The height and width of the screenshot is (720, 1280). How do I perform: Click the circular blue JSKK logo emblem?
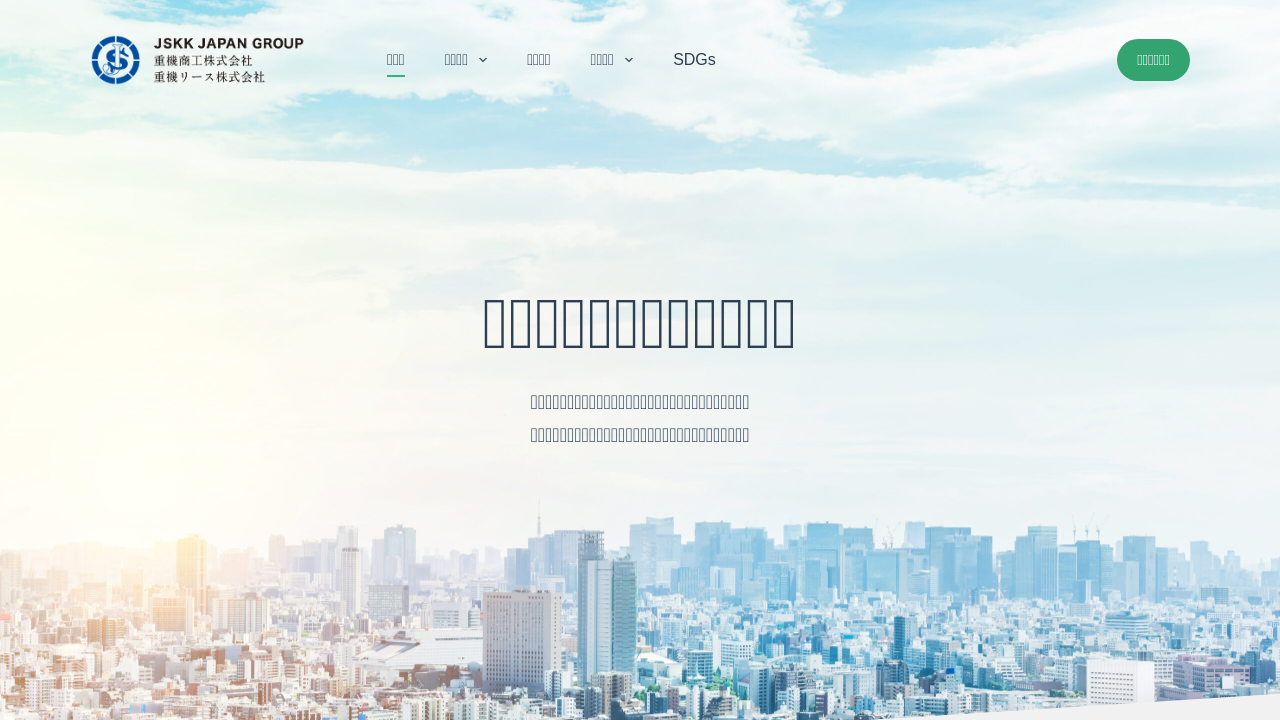click(x=116, y=60)
